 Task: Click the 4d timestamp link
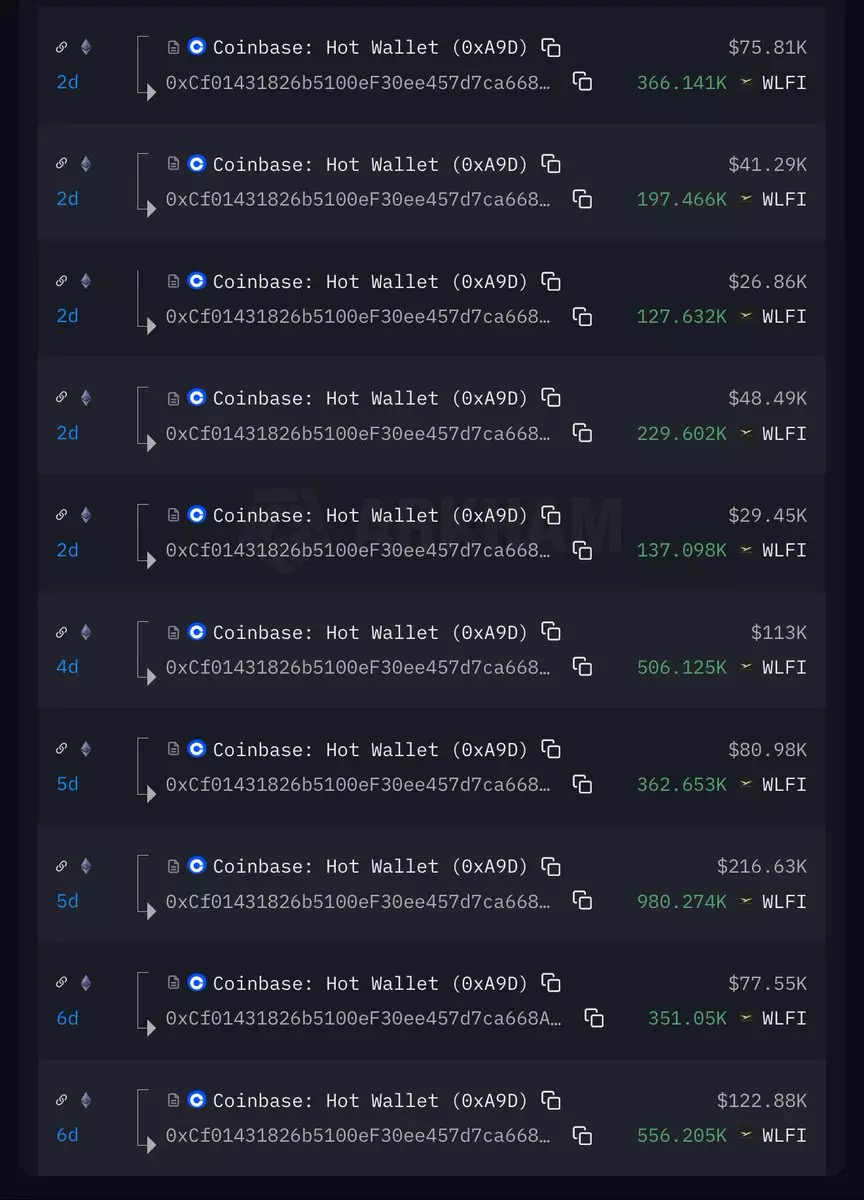[x=67, y=666]
